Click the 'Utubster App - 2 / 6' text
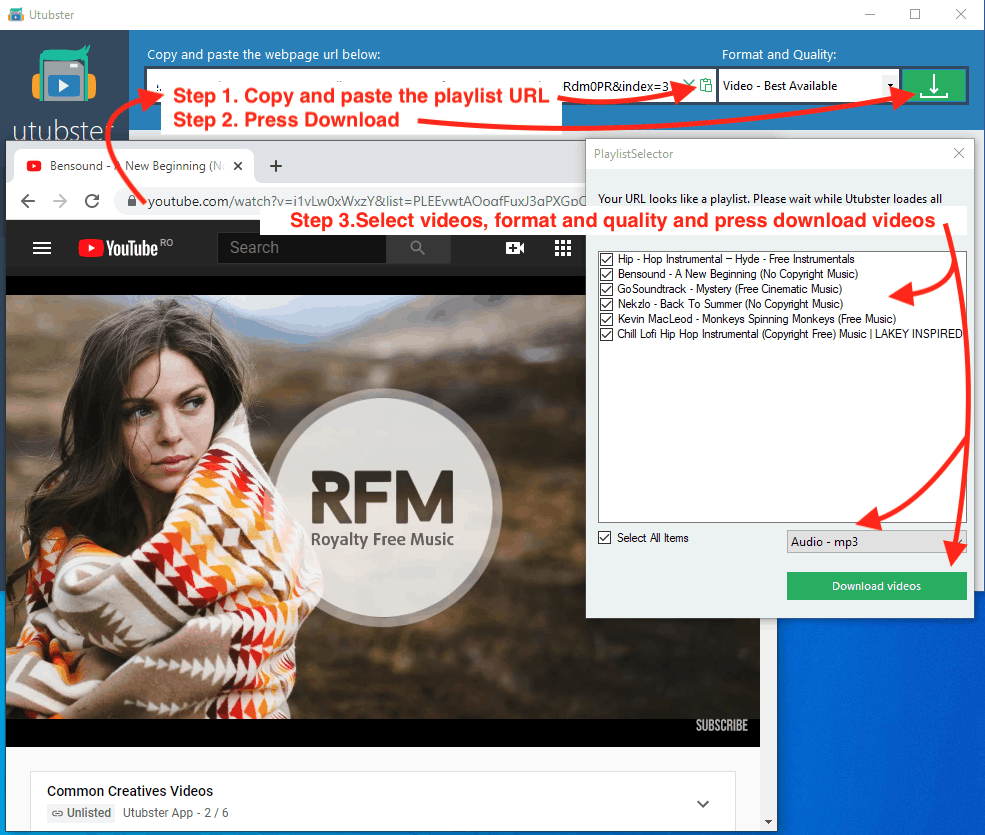985x835 pixels. [176, 812]
